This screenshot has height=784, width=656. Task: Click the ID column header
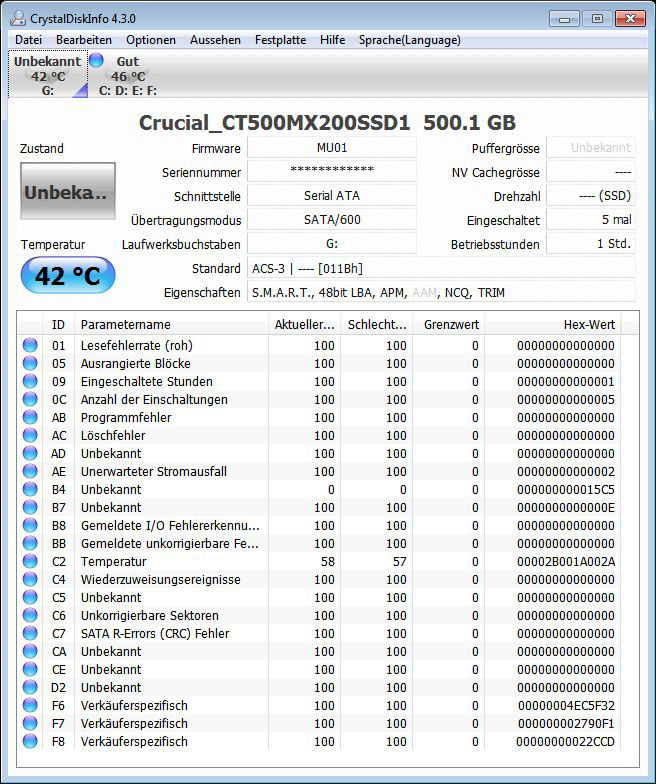pyautogui.click(x=58, y=324)
